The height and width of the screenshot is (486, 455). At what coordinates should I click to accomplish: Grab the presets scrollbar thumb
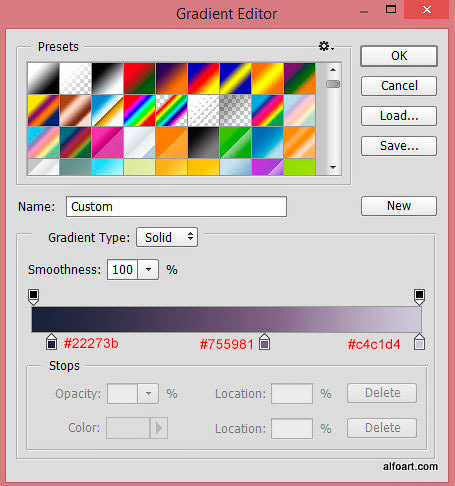pyautogui.click(x=333, y=84)
